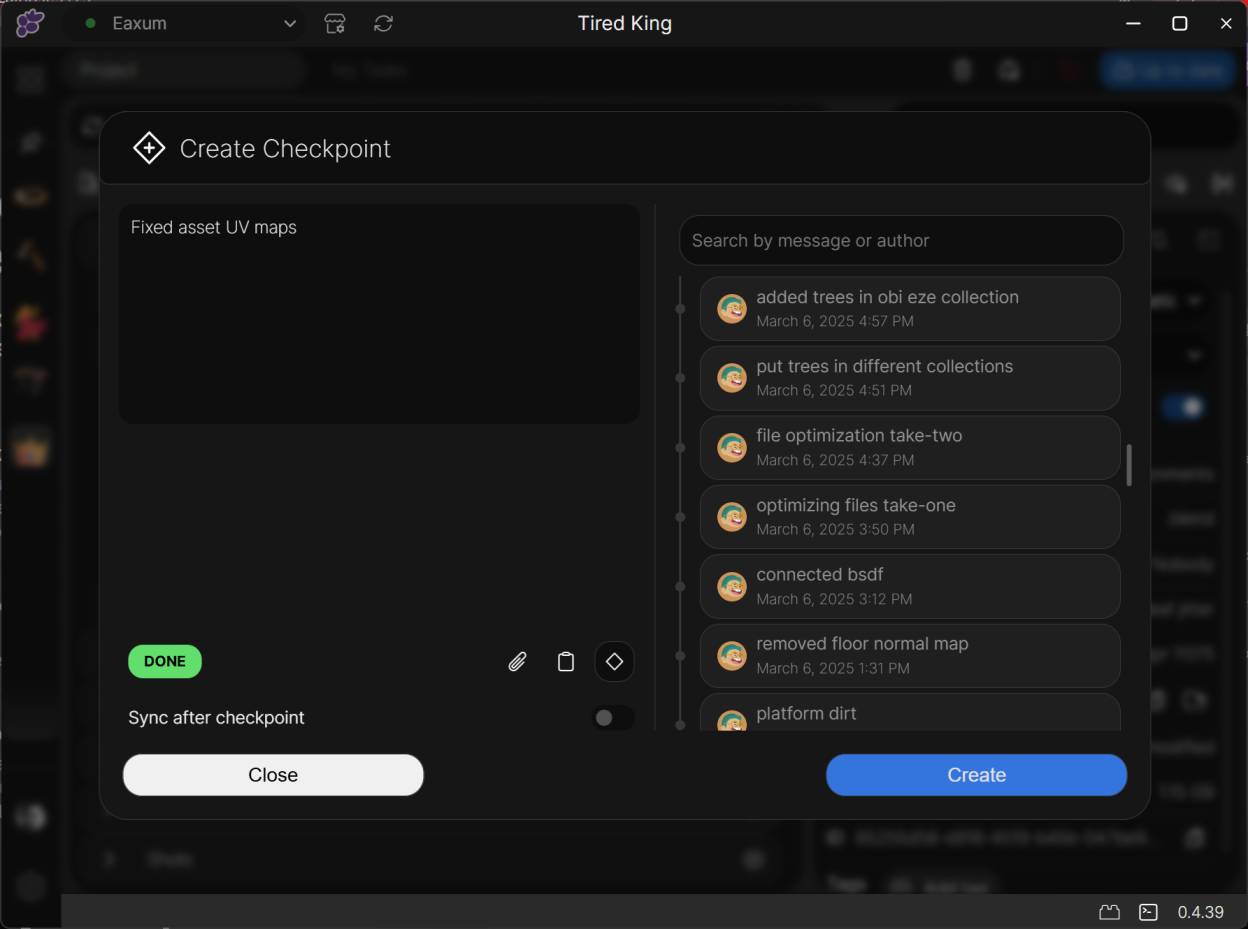Focus the Search by message or author field
Screen dimensions: 1248x929
(901, 241)
